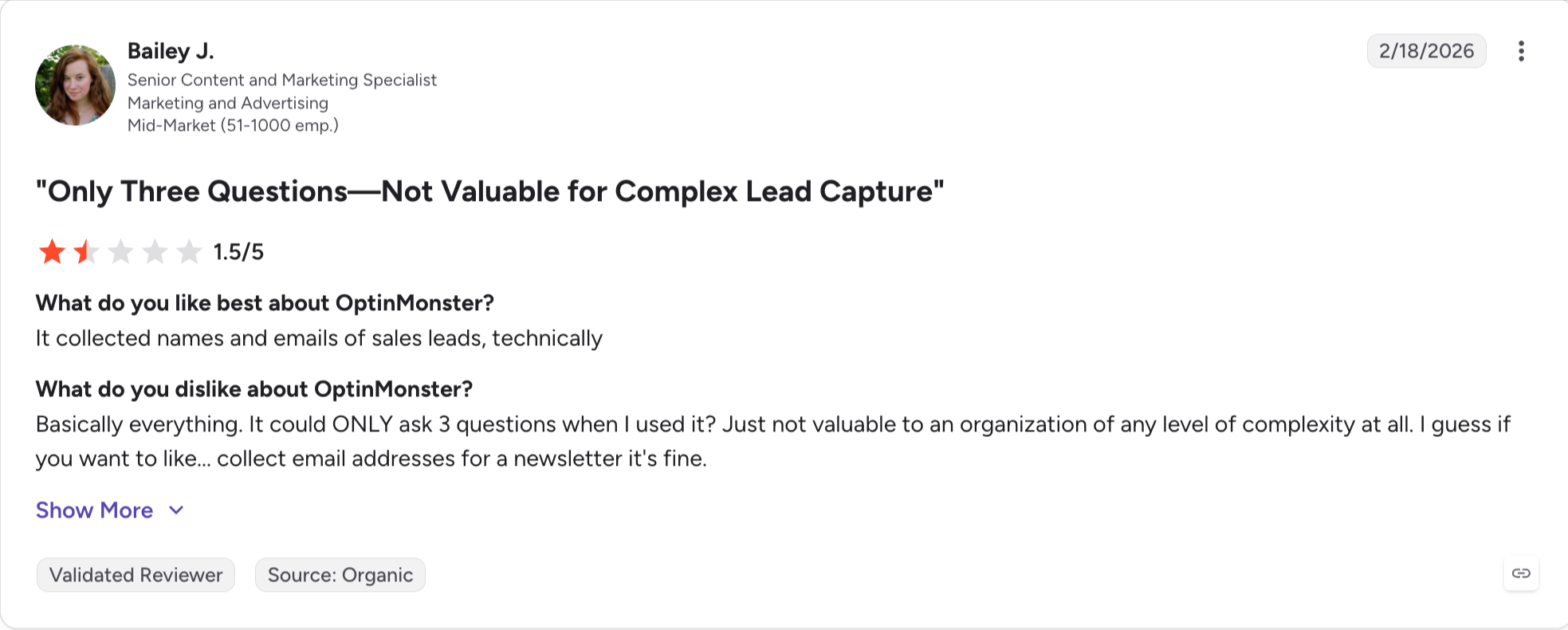Viewport: 1568px width, 630px height.
Task: Select the Senior Content and Marketing Specialist text
Action: coord(282,80)
